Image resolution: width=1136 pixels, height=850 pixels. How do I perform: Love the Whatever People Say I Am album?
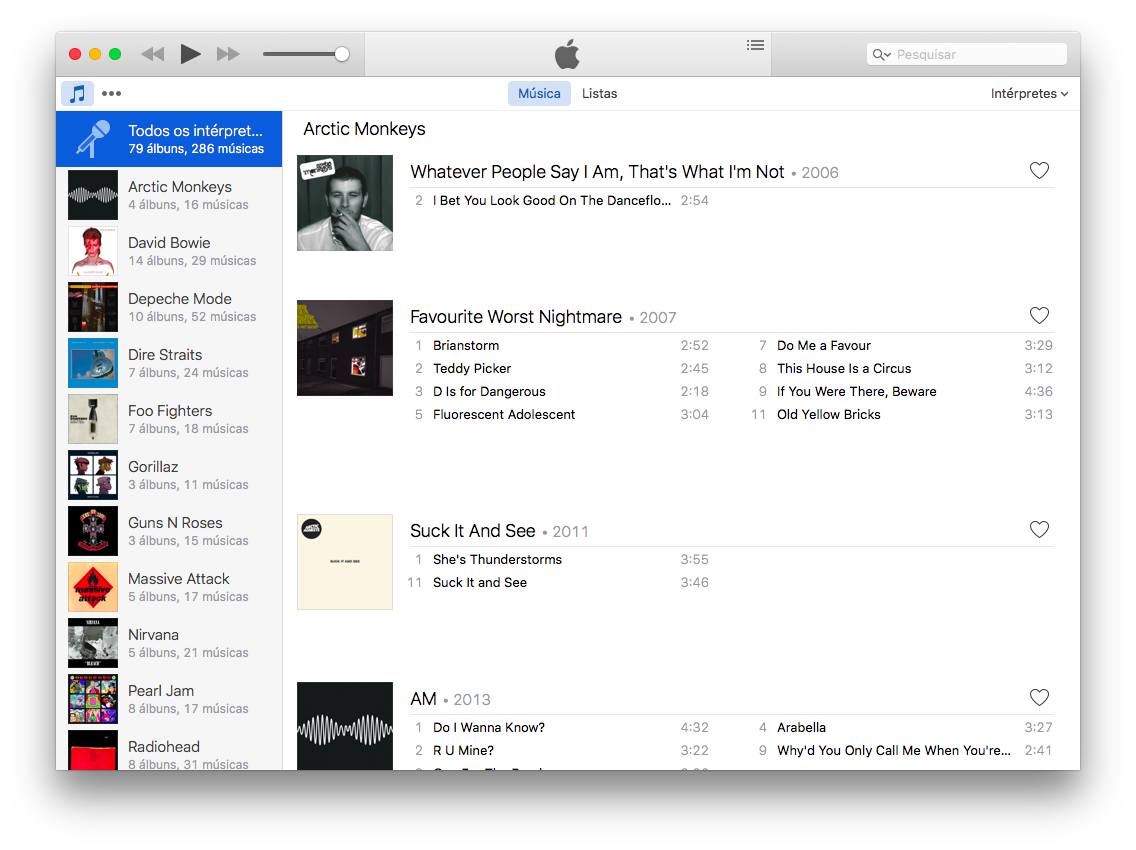click(x=1039, y=170)
